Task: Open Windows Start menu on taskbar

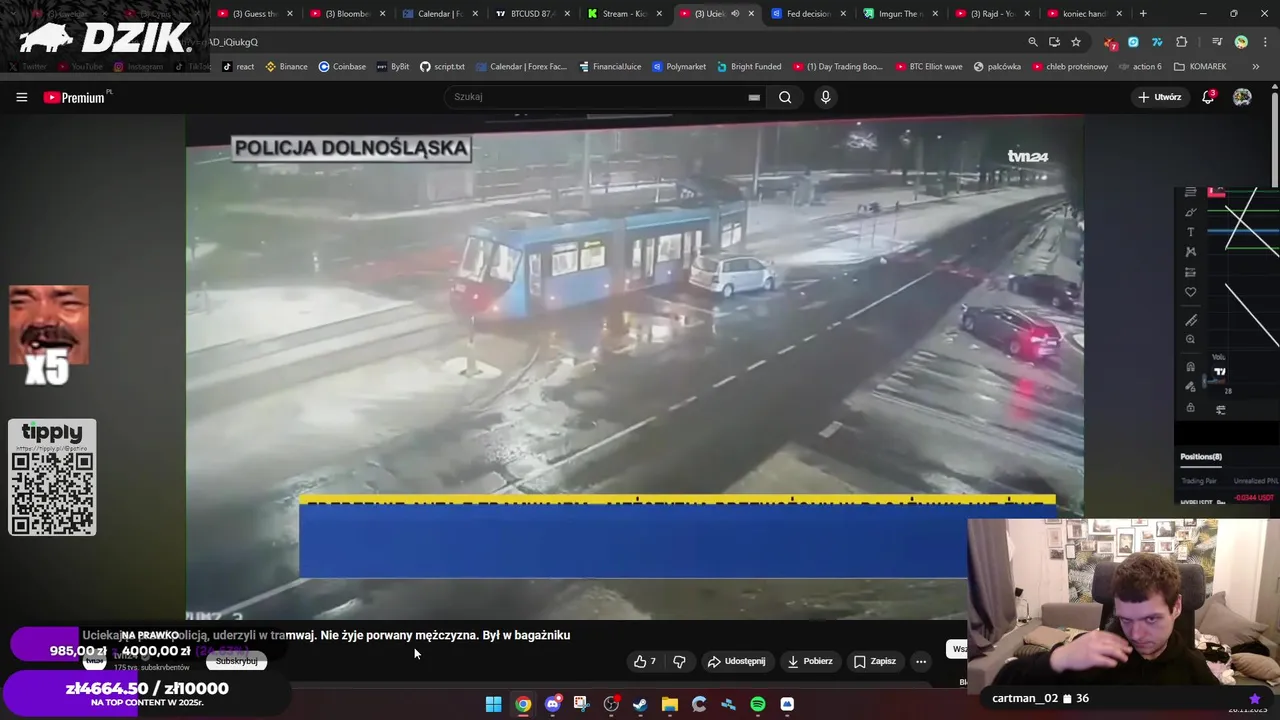Action: 494,704
